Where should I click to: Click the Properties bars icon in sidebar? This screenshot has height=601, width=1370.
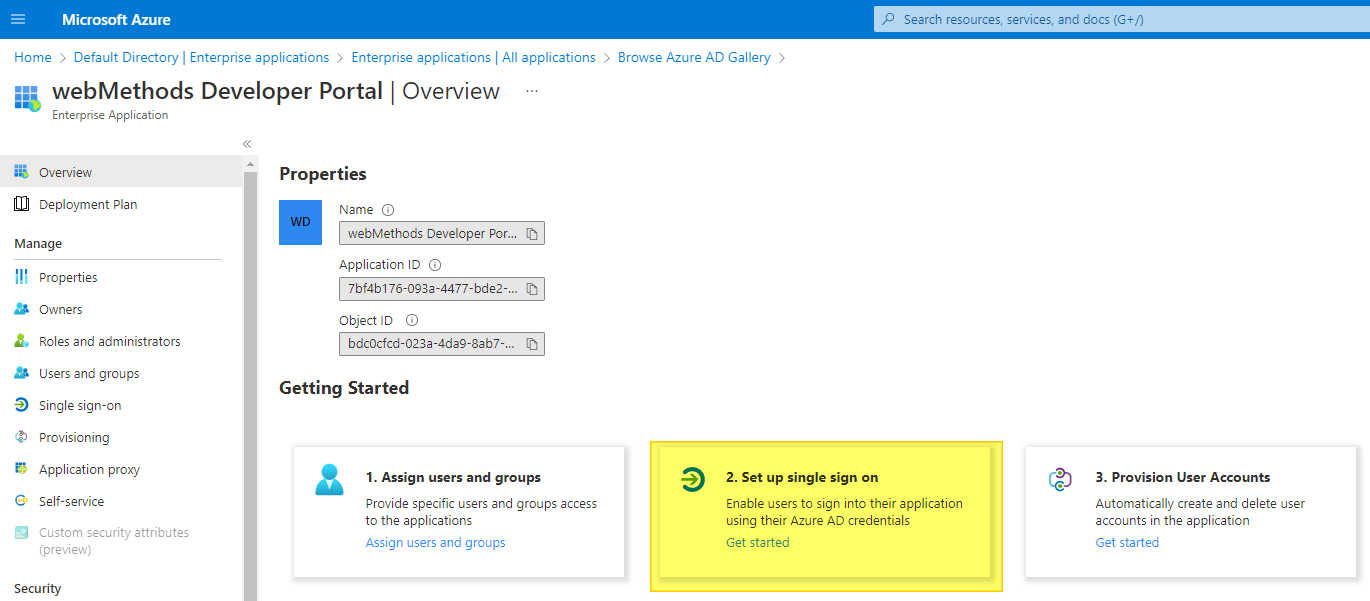[x=21, y=277]
